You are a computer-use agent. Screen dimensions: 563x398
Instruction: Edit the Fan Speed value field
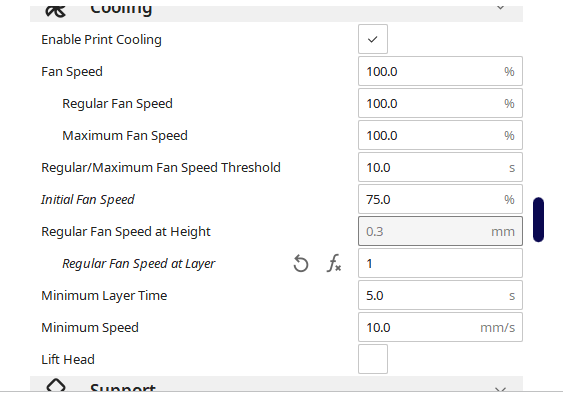click(440, 71)
